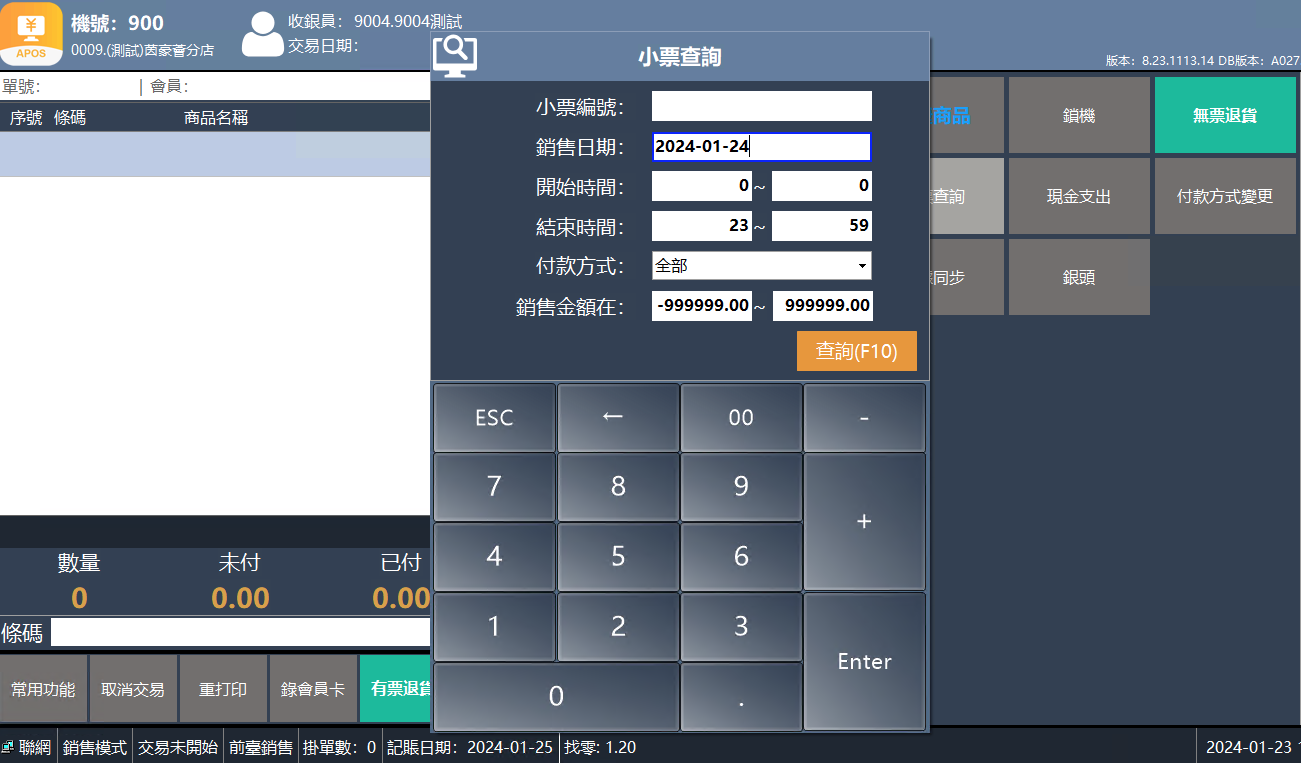Image resolution: width=1301 pixels, height=763 pixels.
Task: Click the 條碼 column header
Action: [70, 118]
